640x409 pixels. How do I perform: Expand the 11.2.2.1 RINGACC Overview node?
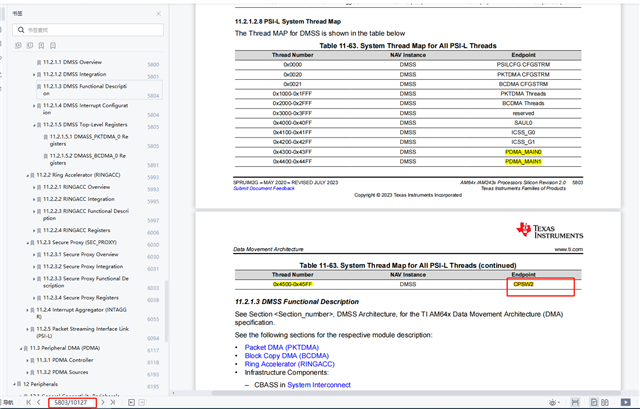pyautogui.click(x=34, y=187)
